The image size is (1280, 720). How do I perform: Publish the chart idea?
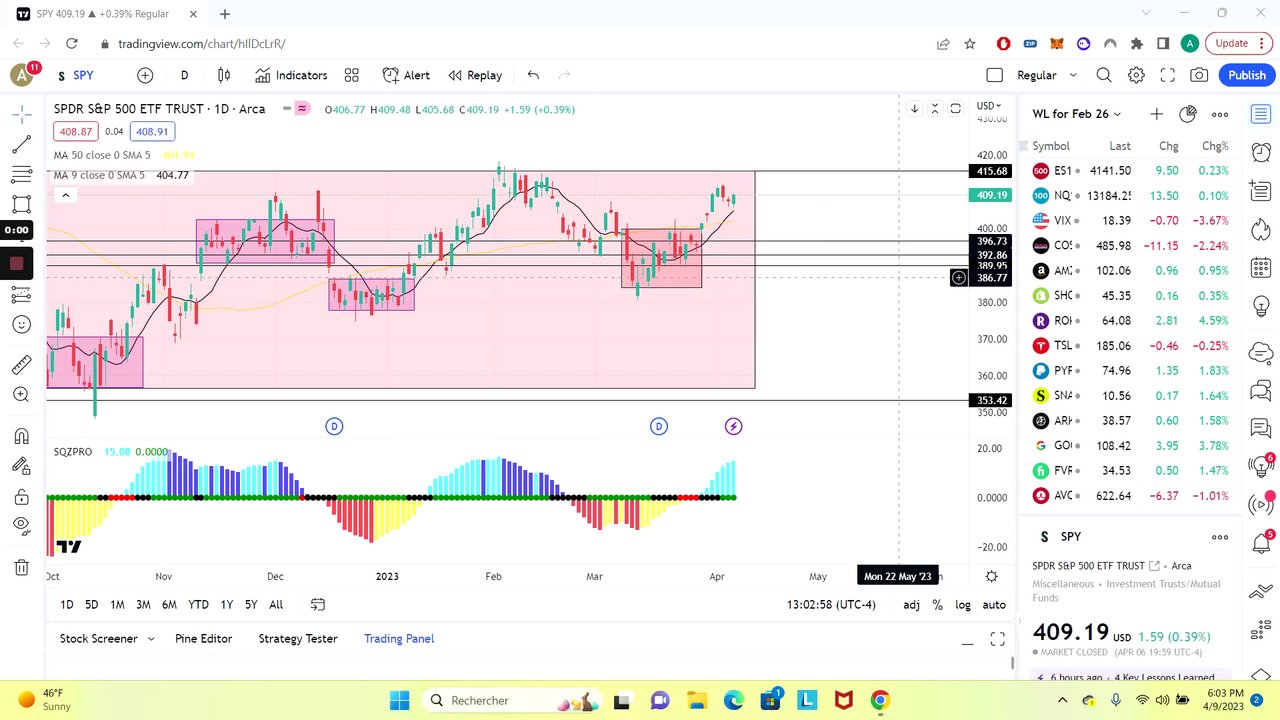[1247, 75]
